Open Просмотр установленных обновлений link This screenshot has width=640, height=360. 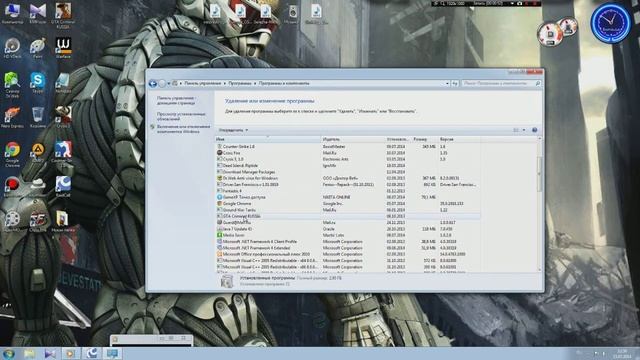[181, 116]
